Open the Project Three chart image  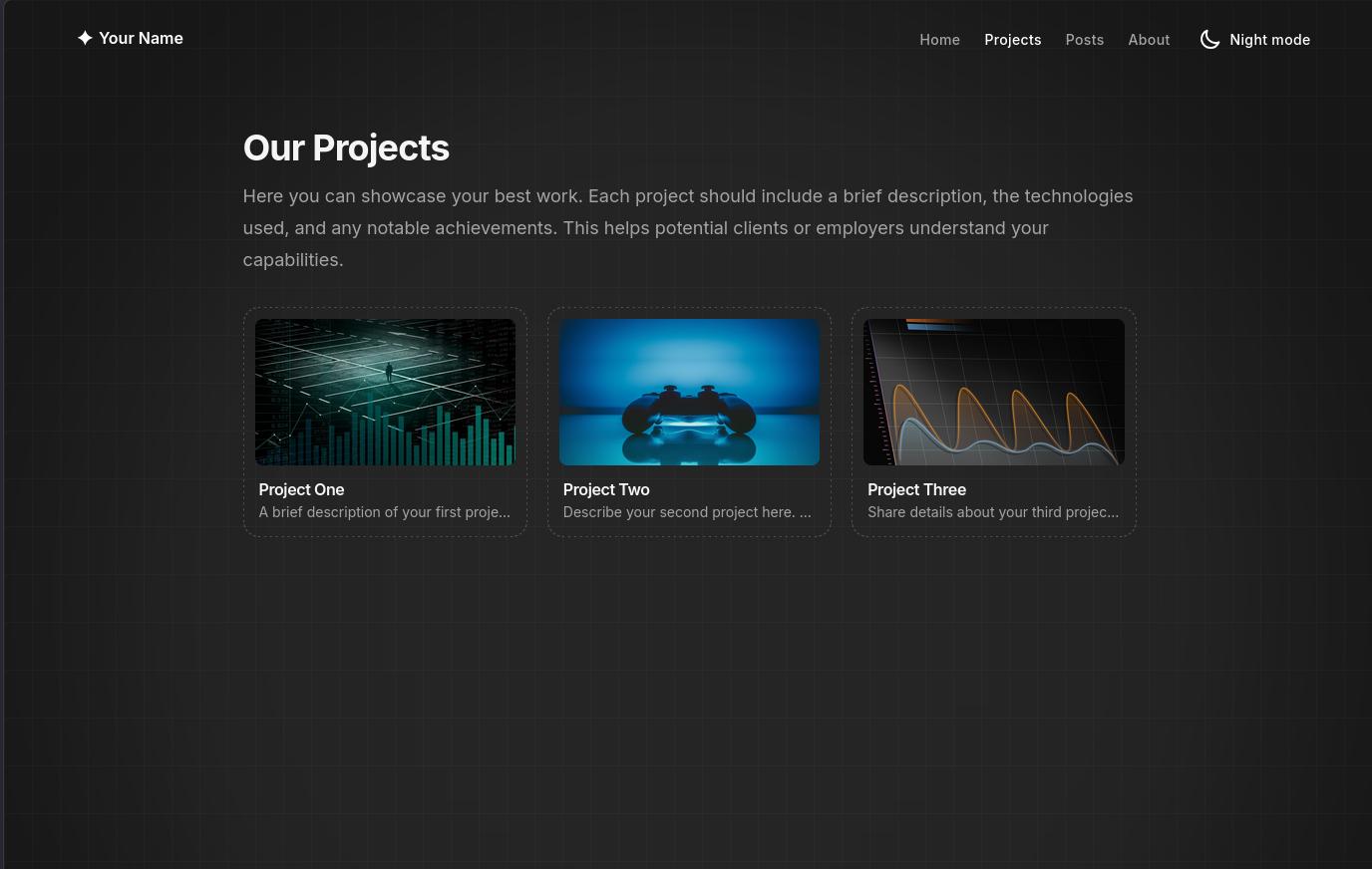[x=993, y=392]
